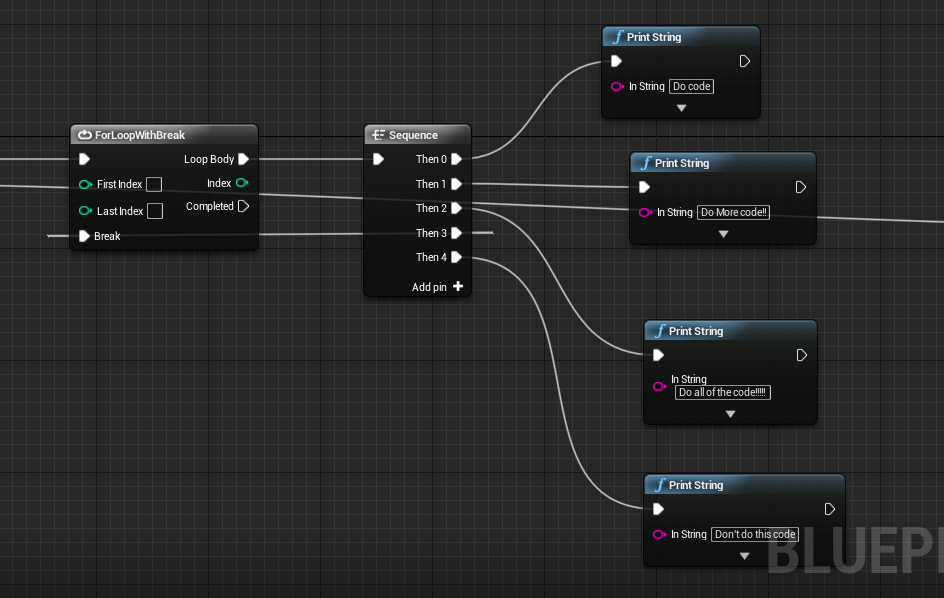Click In String pin of 'Do all of the code' node
This screenshot has width=944, height=598.
click(x=660, y=386)
